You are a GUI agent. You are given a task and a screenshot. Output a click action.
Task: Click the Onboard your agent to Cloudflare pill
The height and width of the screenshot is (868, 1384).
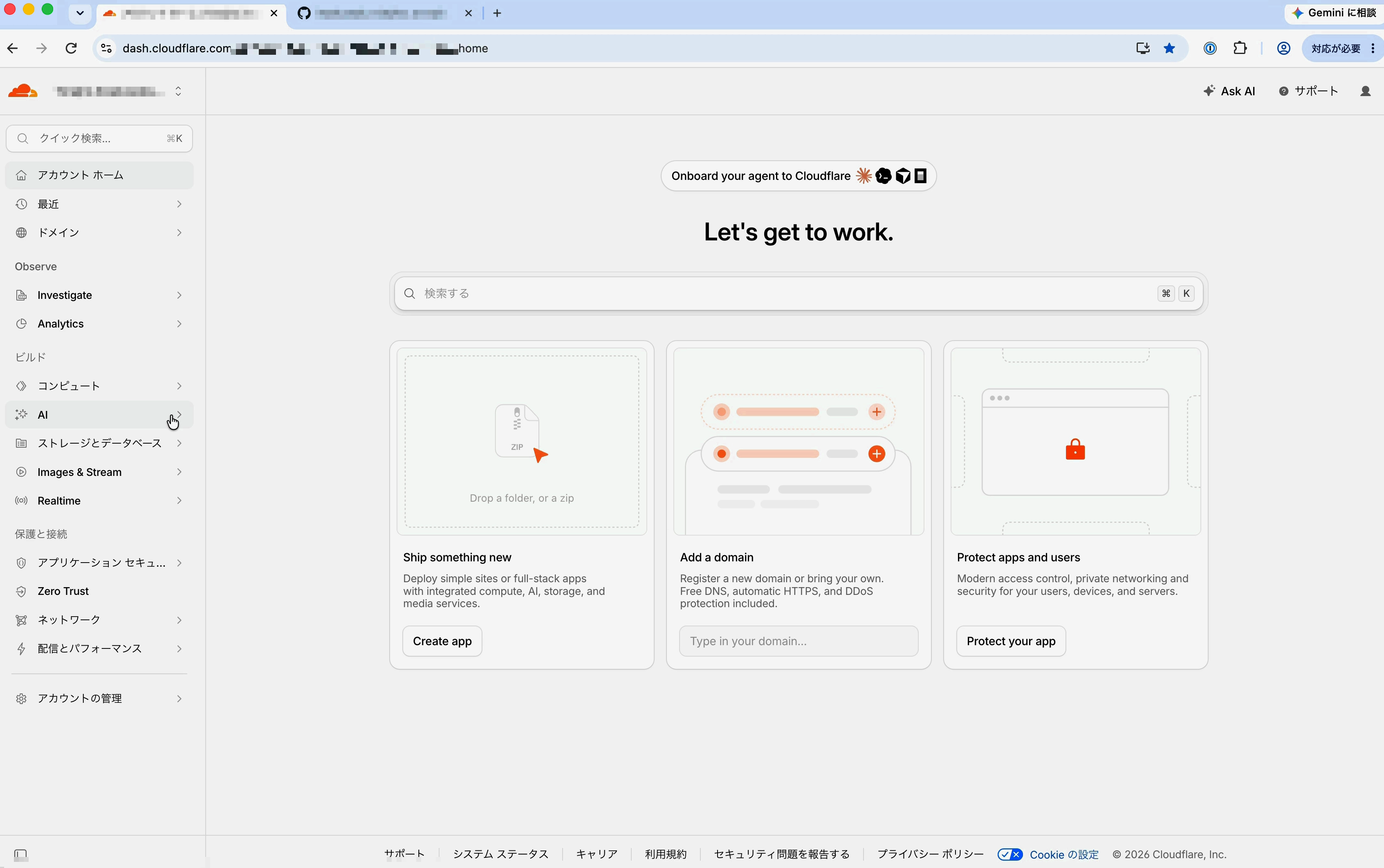799,176
